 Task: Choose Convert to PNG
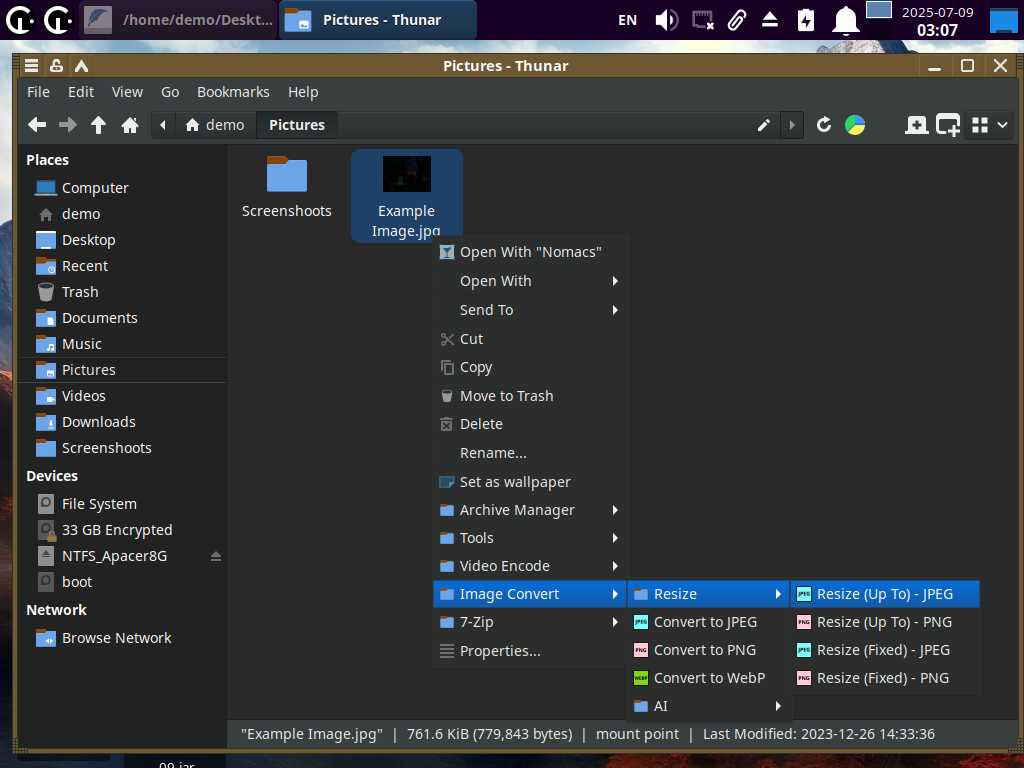(x=708, y=650)
